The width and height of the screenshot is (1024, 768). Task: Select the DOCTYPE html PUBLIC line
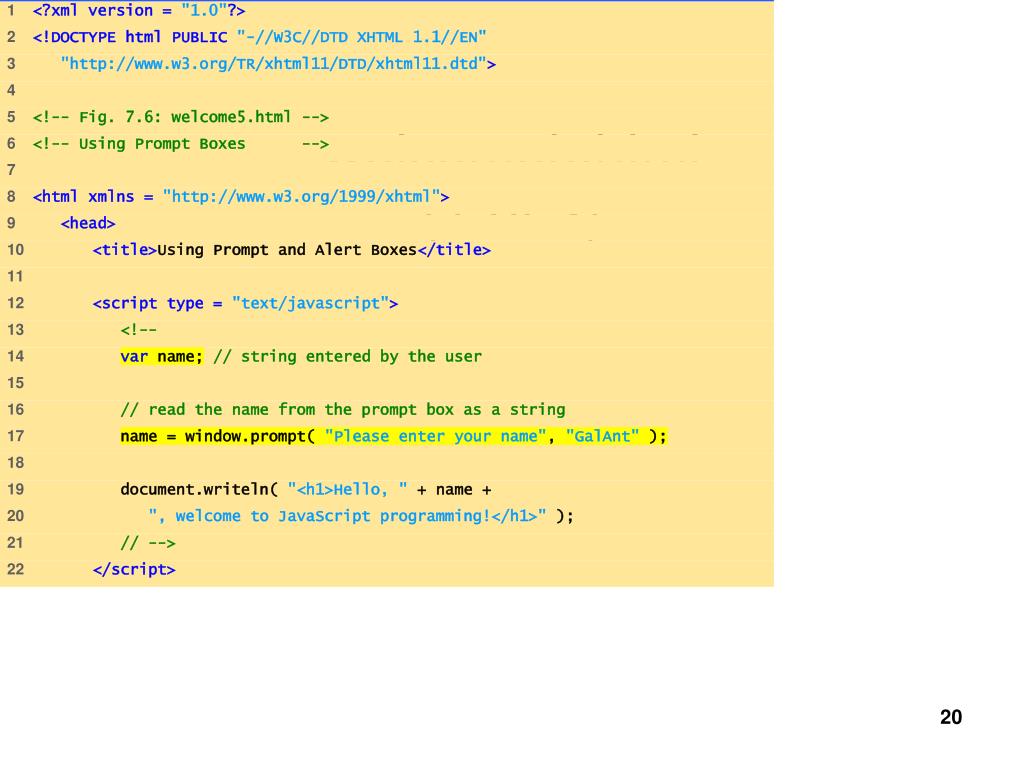260,37
